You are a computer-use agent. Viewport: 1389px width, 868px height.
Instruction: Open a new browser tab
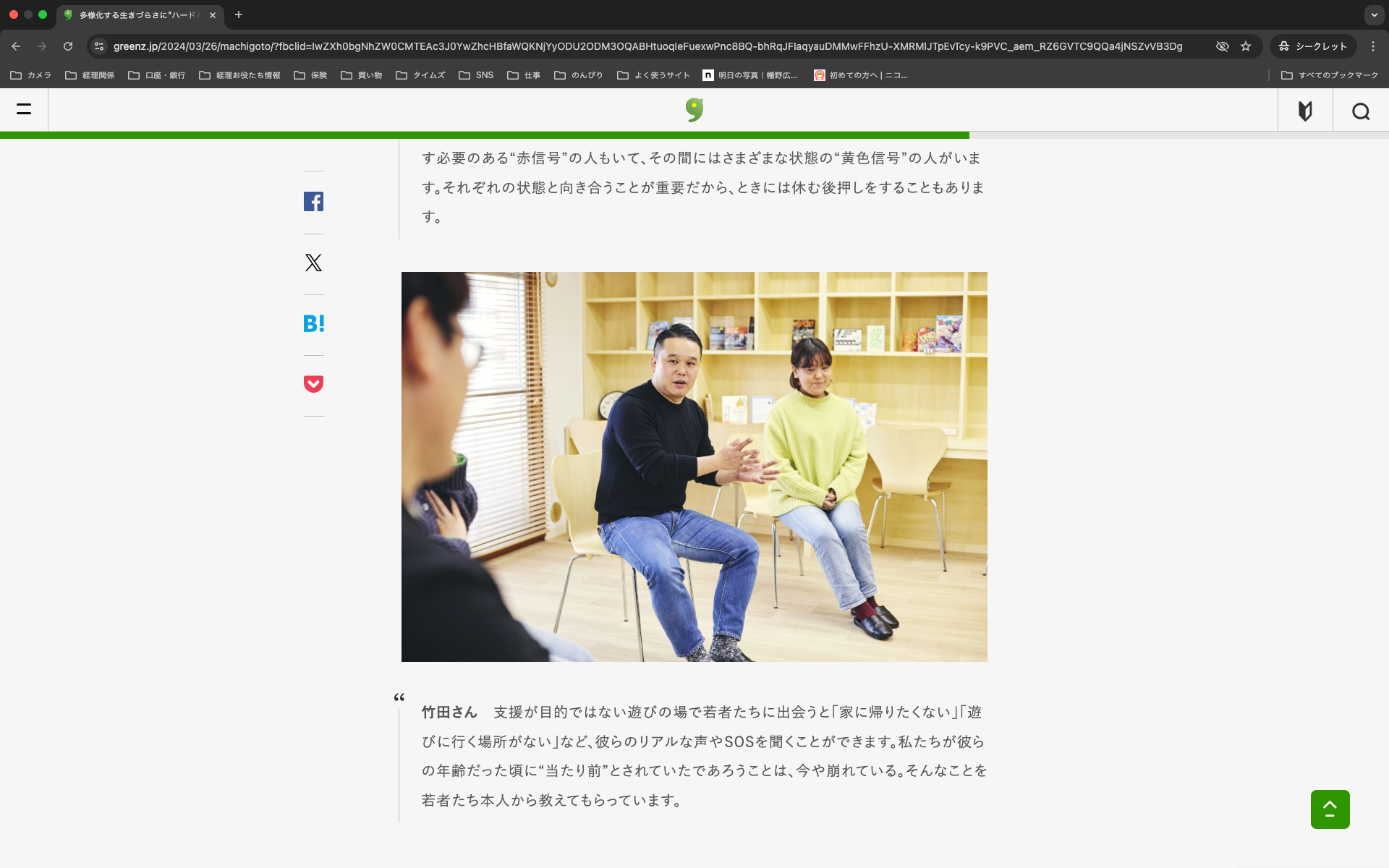[x=239, y=14]
